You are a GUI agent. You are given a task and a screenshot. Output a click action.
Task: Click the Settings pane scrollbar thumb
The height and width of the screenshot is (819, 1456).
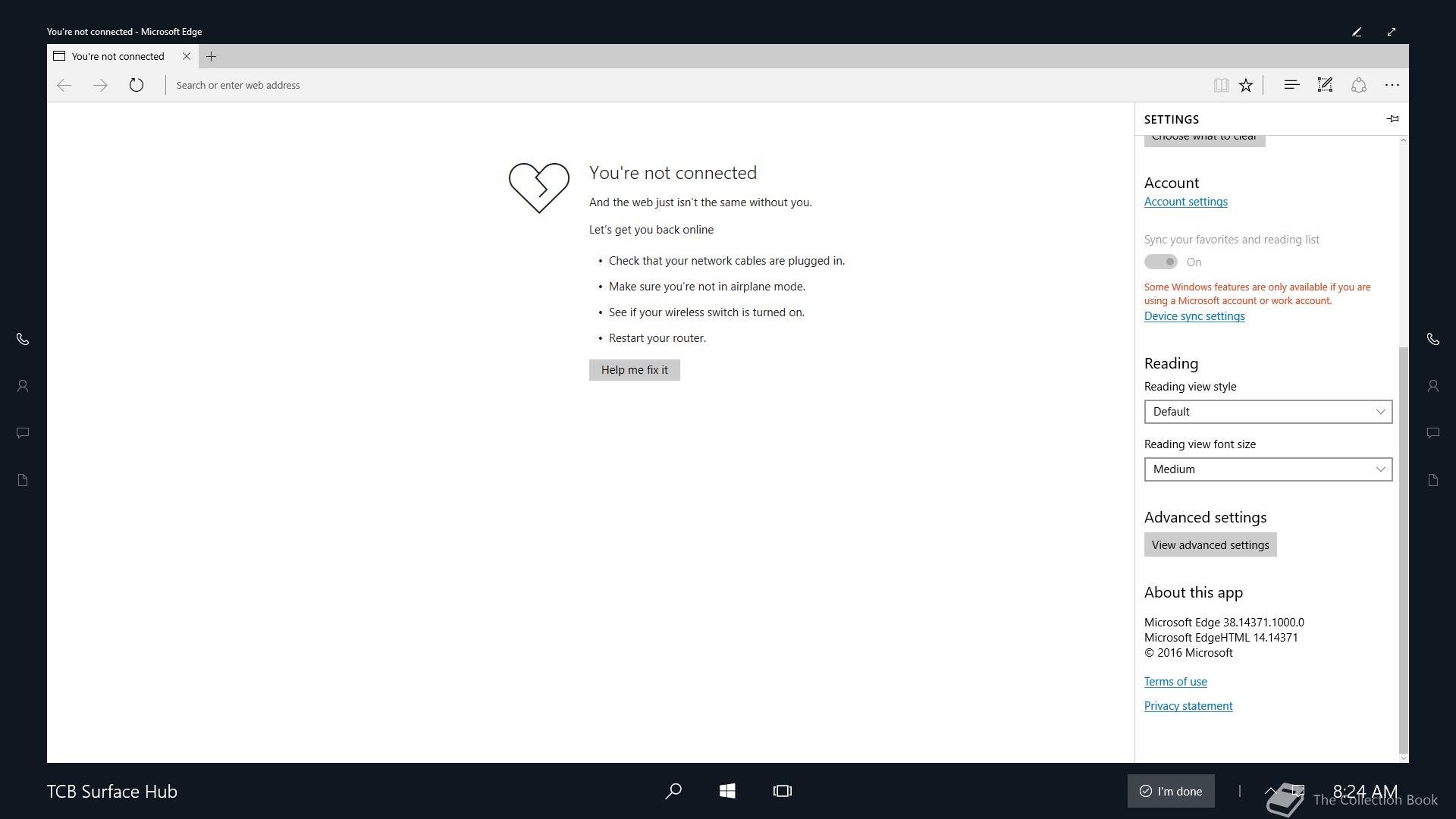[x=1403, y=550]
